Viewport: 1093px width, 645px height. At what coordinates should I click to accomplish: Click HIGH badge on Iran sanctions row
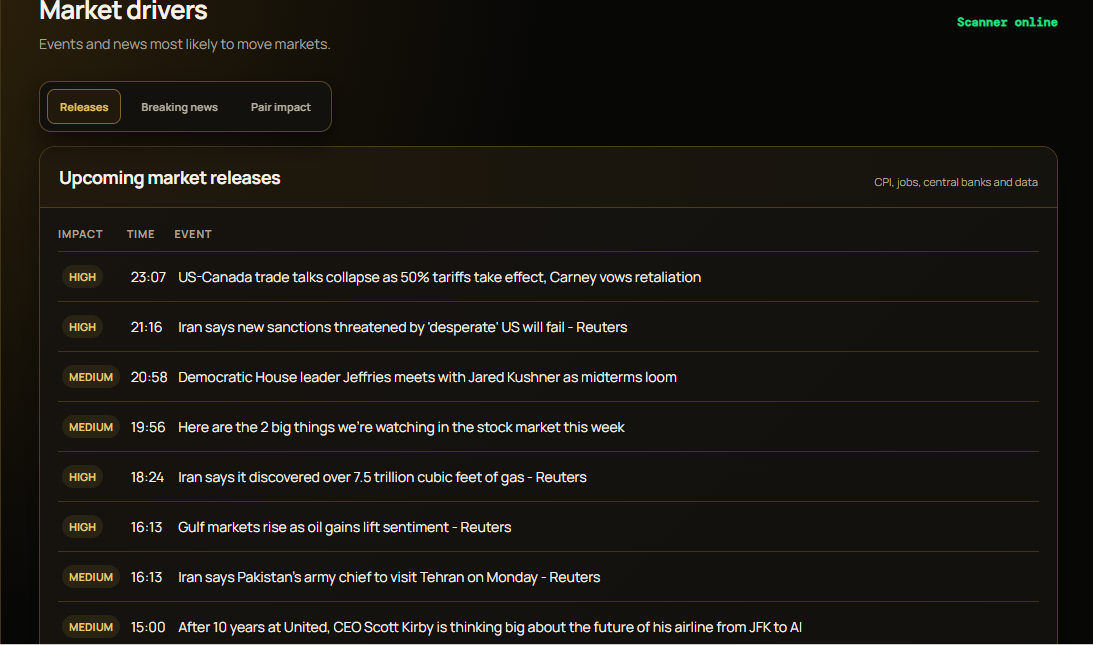[82, 327]
